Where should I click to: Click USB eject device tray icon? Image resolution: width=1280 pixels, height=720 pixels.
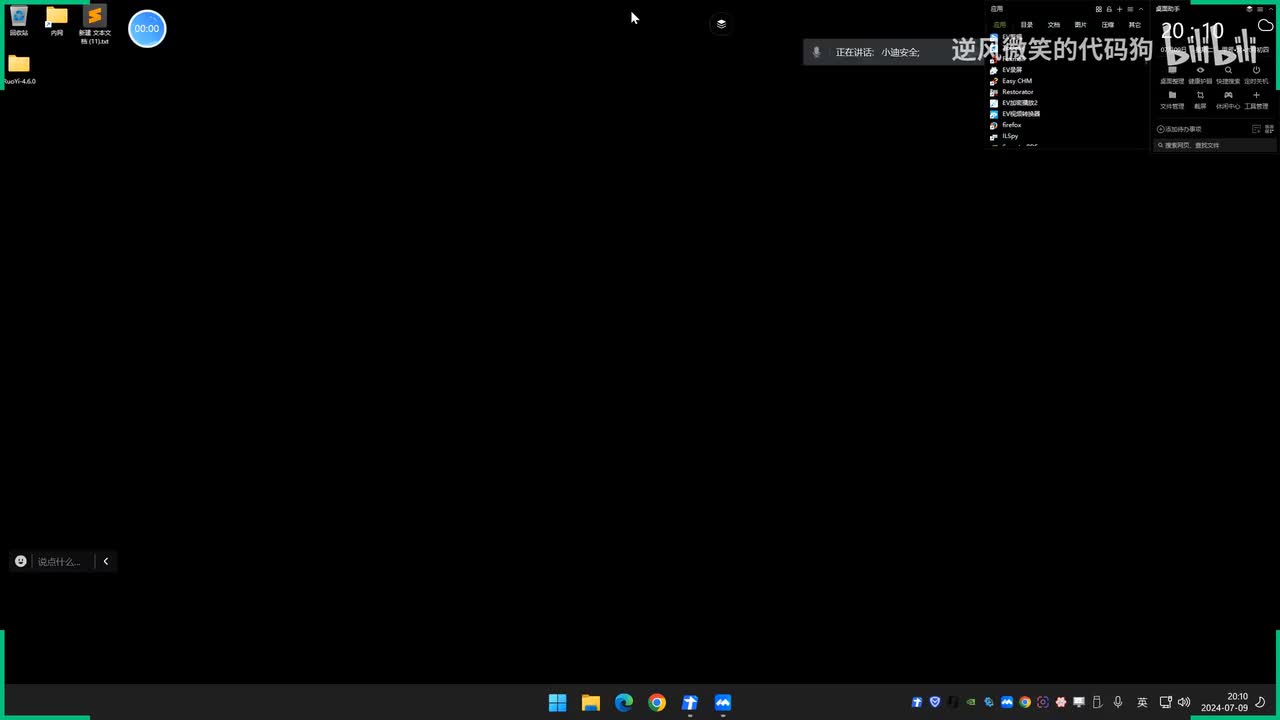pos(1096,702)
